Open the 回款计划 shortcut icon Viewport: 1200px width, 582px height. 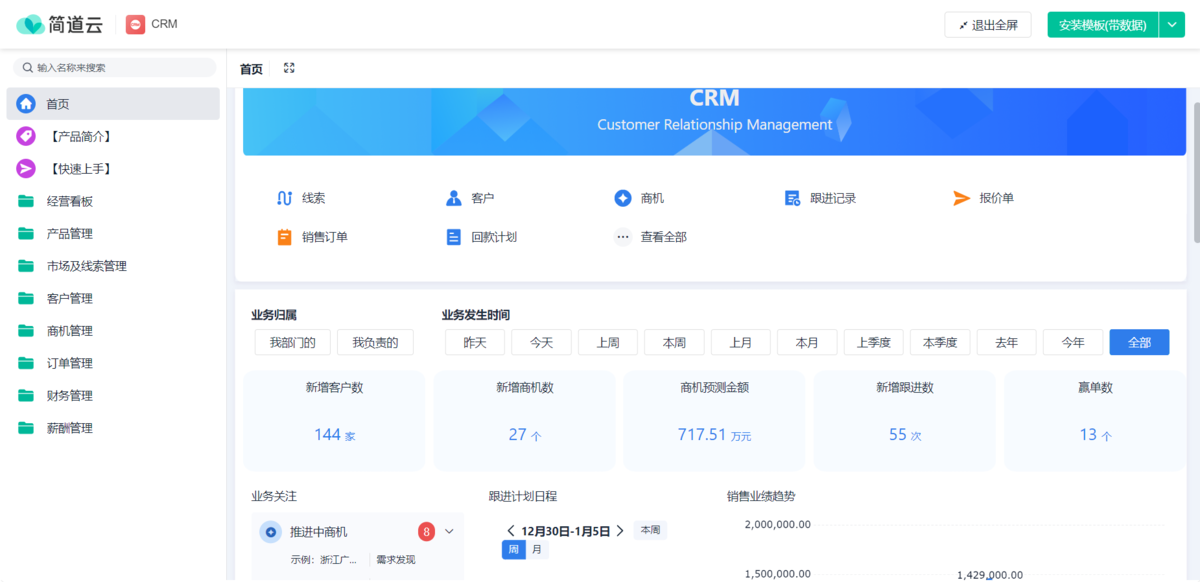point(454,237)
